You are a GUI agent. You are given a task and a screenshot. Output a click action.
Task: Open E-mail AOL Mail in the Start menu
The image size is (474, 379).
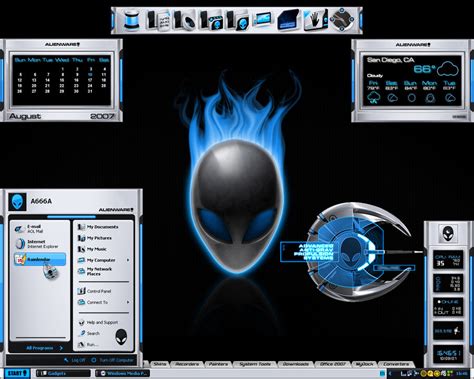tap(39, 229)
